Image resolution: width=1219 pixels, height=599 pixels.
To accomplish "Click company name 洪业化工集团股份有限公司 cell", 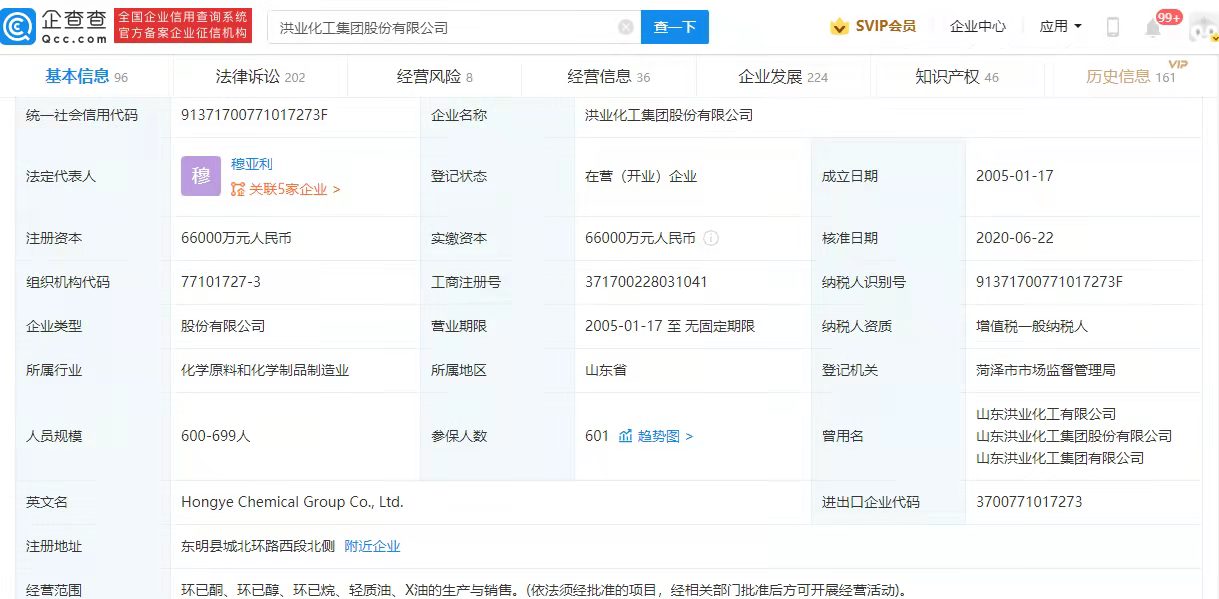I will [x=669, y=115].
